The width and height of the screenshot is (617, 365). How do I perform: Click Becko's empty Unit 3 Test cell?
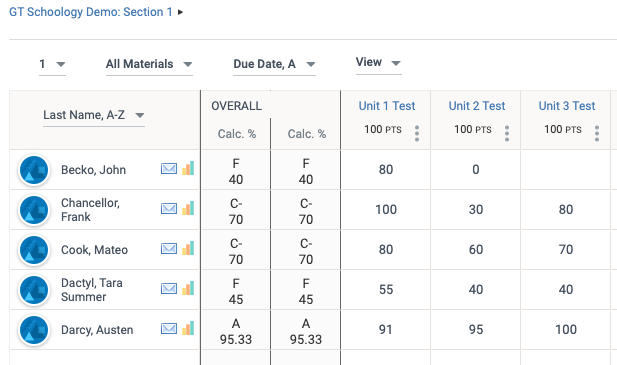pos(565,170)
